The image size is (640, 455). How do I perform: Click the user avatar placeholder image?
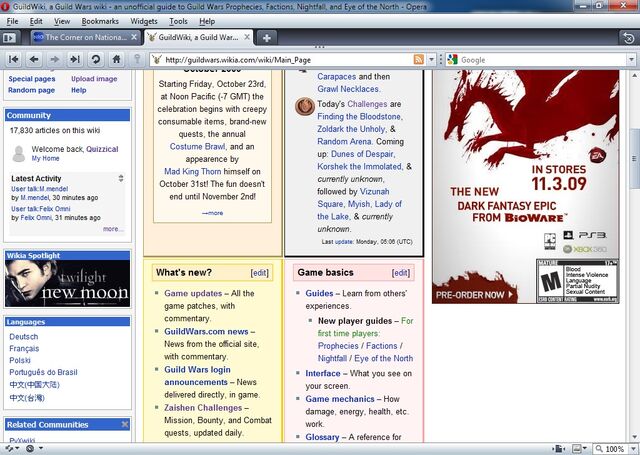[x=18, y=153]
